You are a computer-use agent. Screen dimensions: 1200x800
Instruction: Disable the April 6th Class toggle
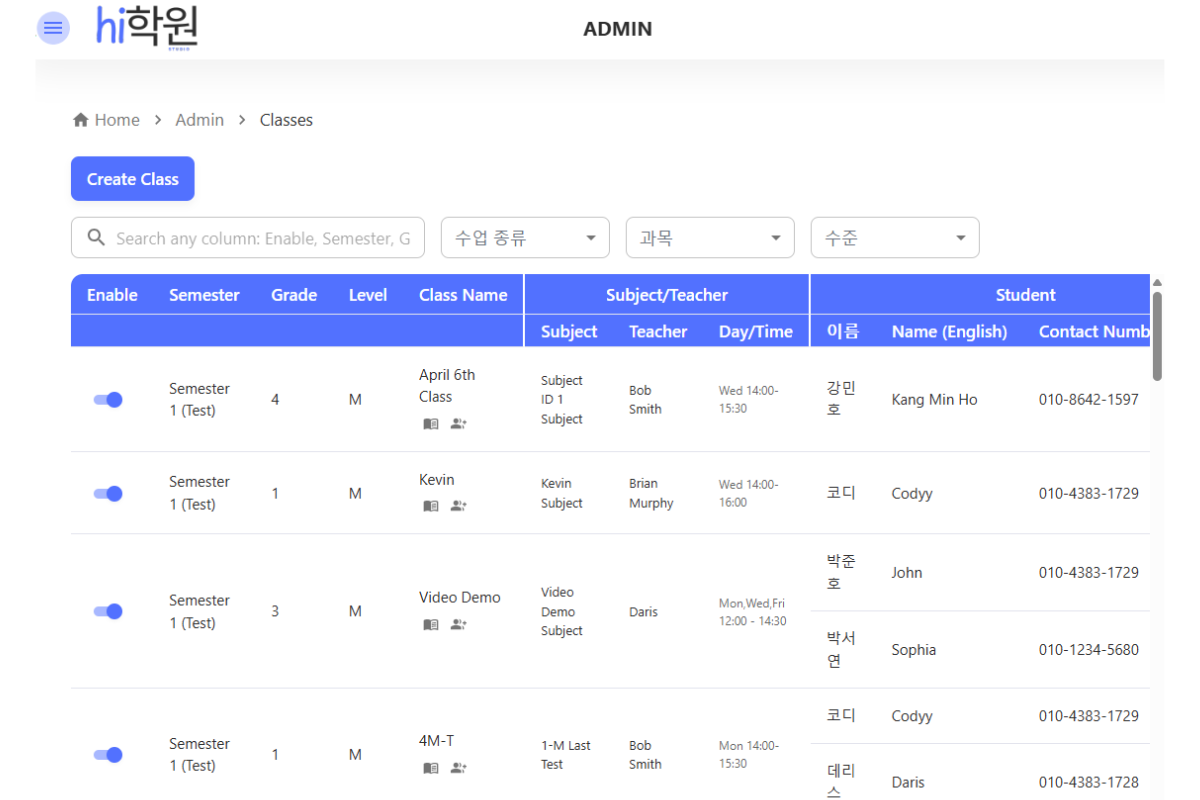pos(107,399)
